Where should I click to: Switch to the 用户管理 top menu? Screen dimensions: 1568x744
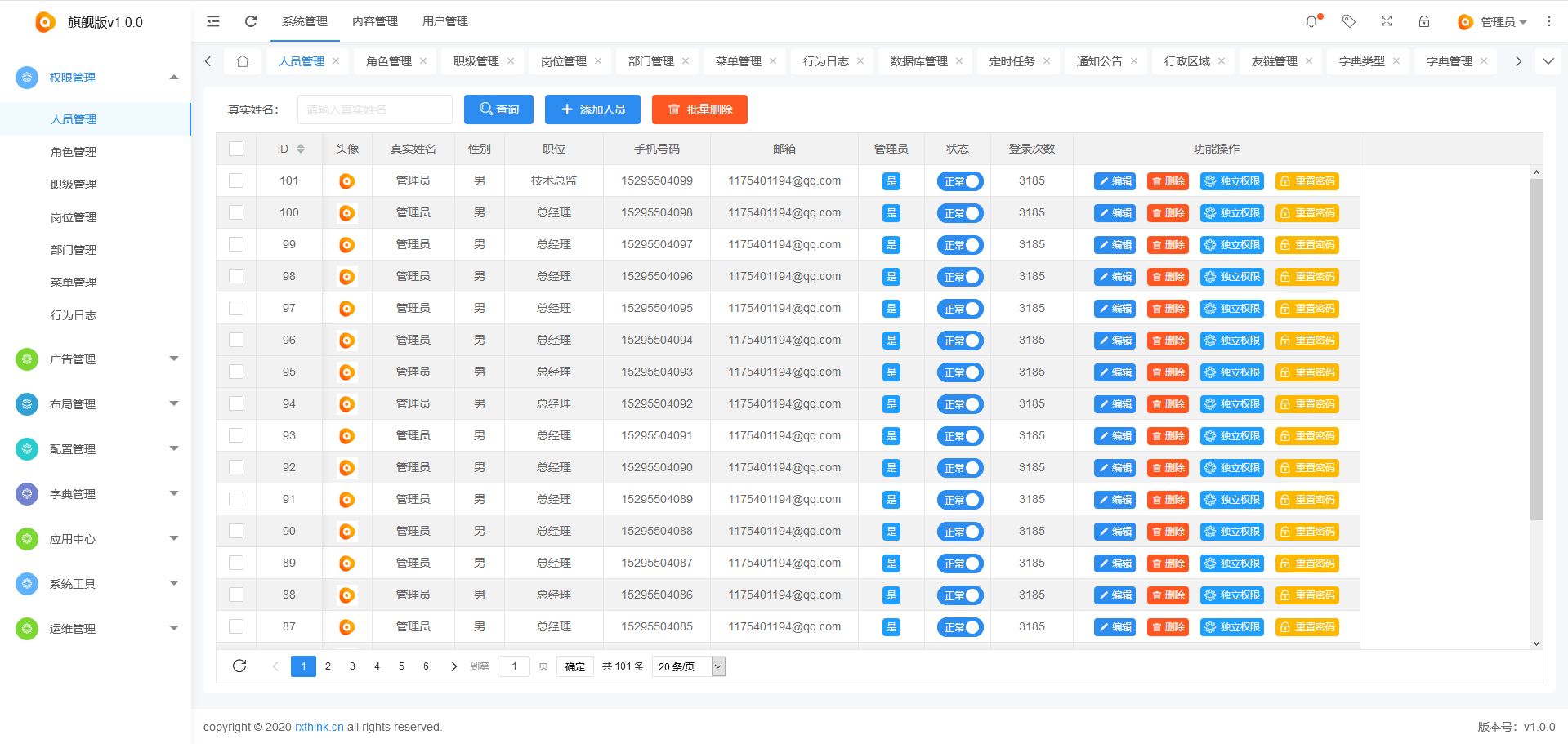(445, 21)
